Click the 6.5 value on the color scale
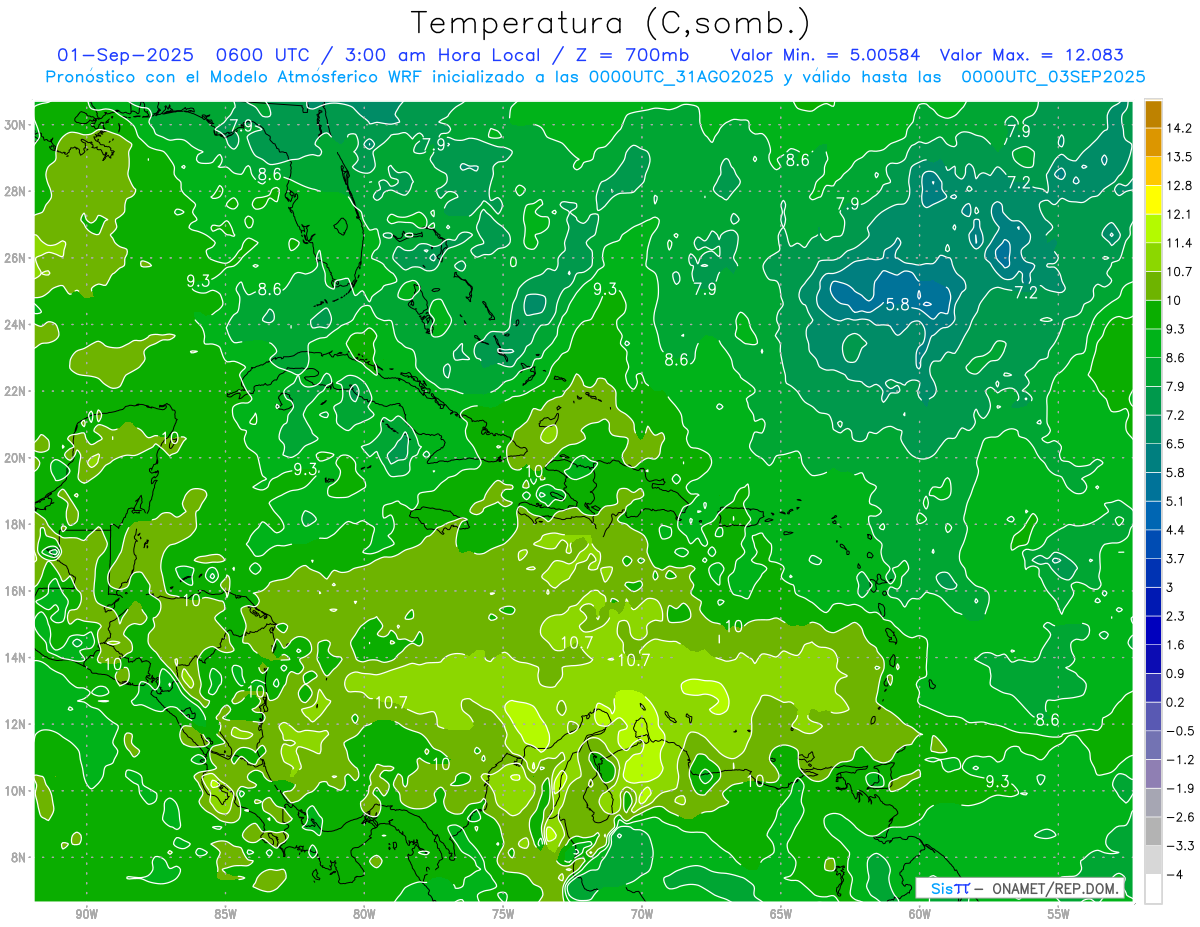 [x=1175, y=443]
